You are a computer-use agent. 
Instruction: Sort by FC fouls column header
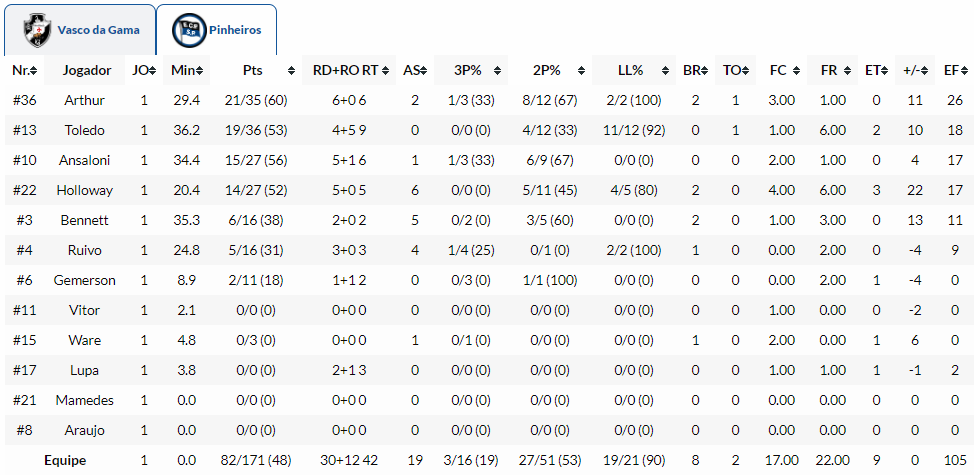tap(778, 71)
